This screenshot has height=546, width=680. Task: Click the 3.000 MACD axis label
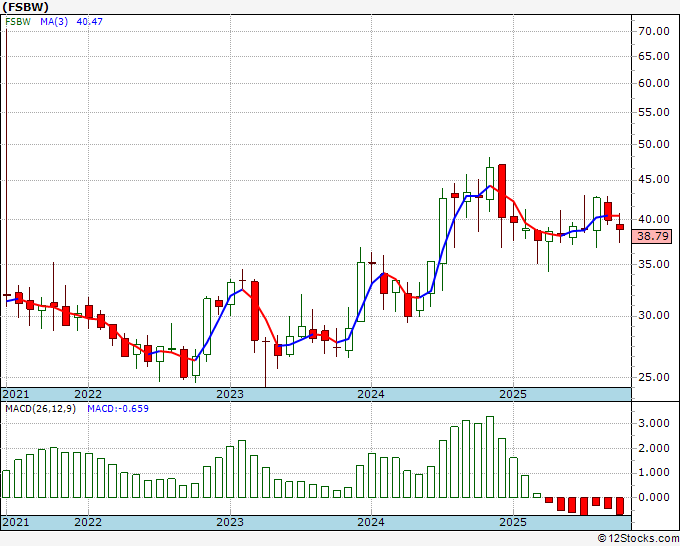pos(654,424)
